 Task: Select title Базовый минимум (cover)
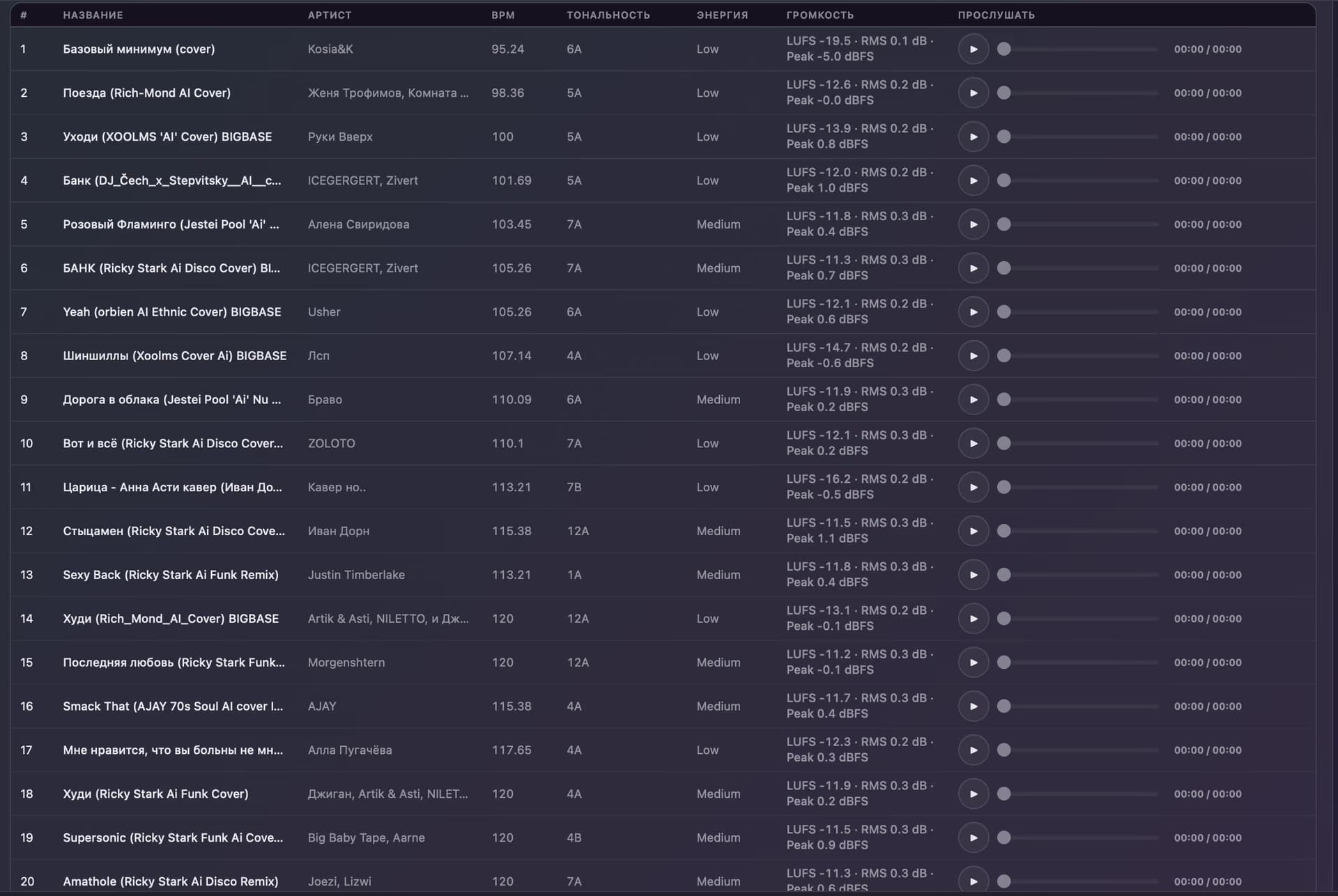(139, 49)
